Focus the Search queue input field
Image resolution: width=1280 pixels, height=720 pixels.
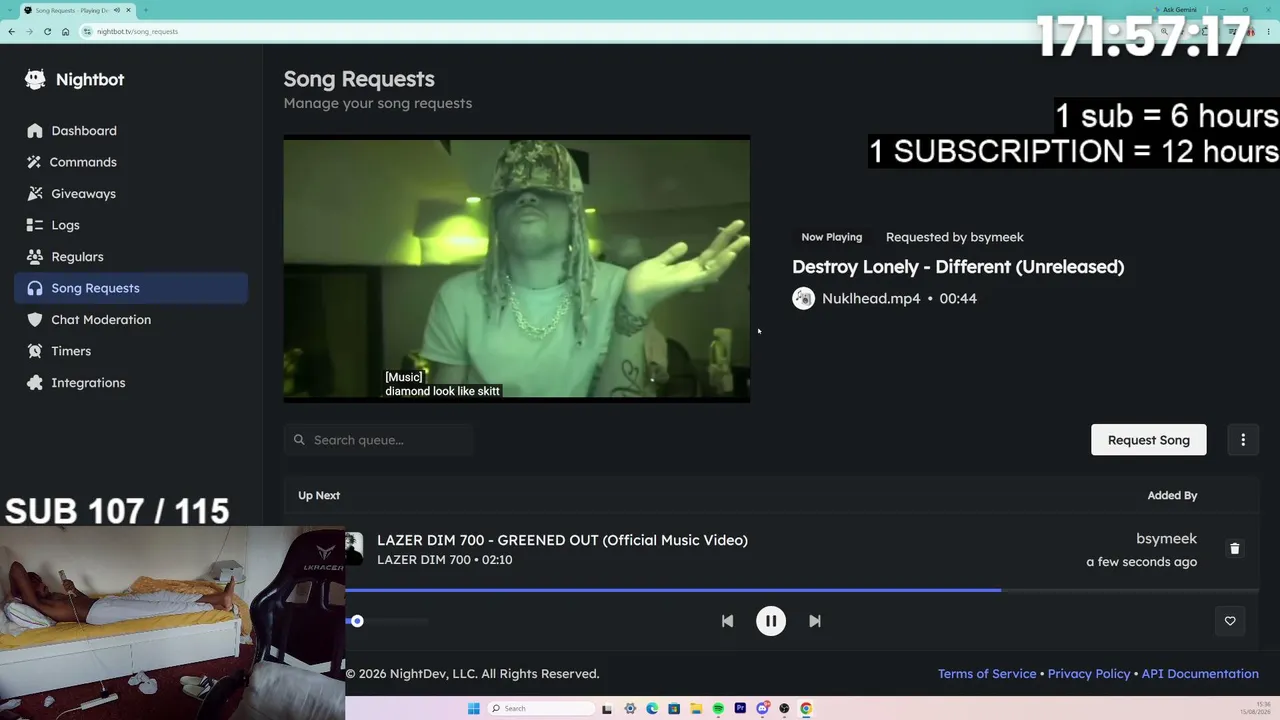(379, 440)
